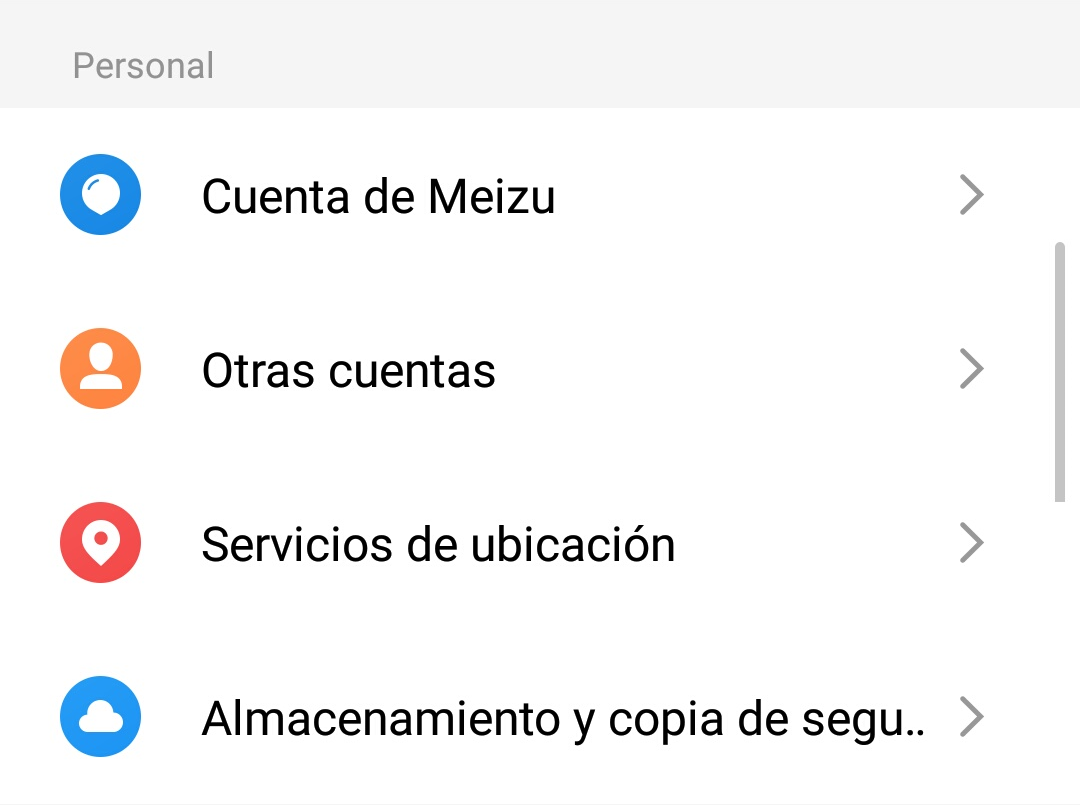This screenshot has width=1080, height=805.
Task: Expand the Cuenta de Meizu chevron arrow
Action: (971, 195)
